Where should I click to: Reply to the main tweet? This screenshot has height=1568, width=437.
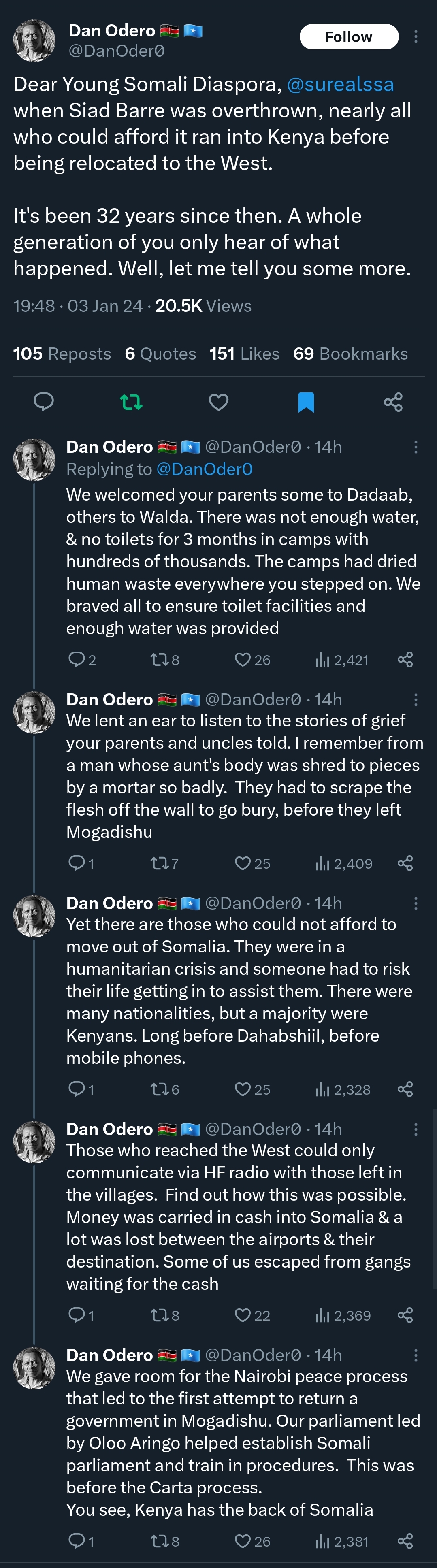coord(44,402)
